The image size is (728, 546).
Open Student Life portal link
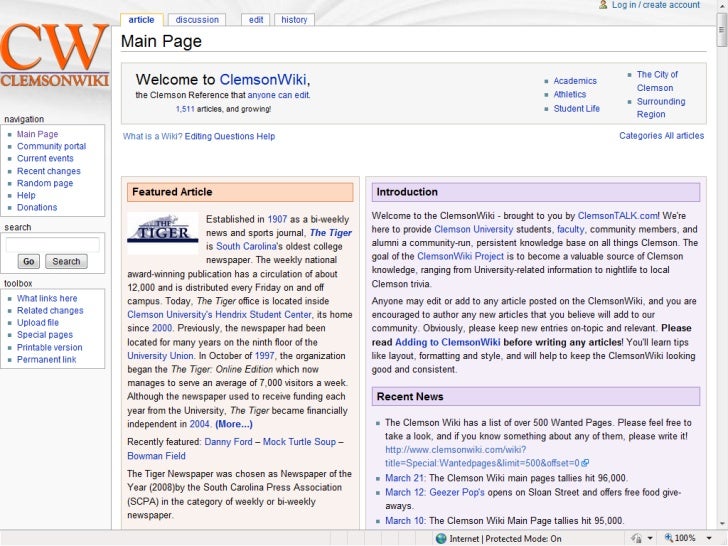[577, 109]
